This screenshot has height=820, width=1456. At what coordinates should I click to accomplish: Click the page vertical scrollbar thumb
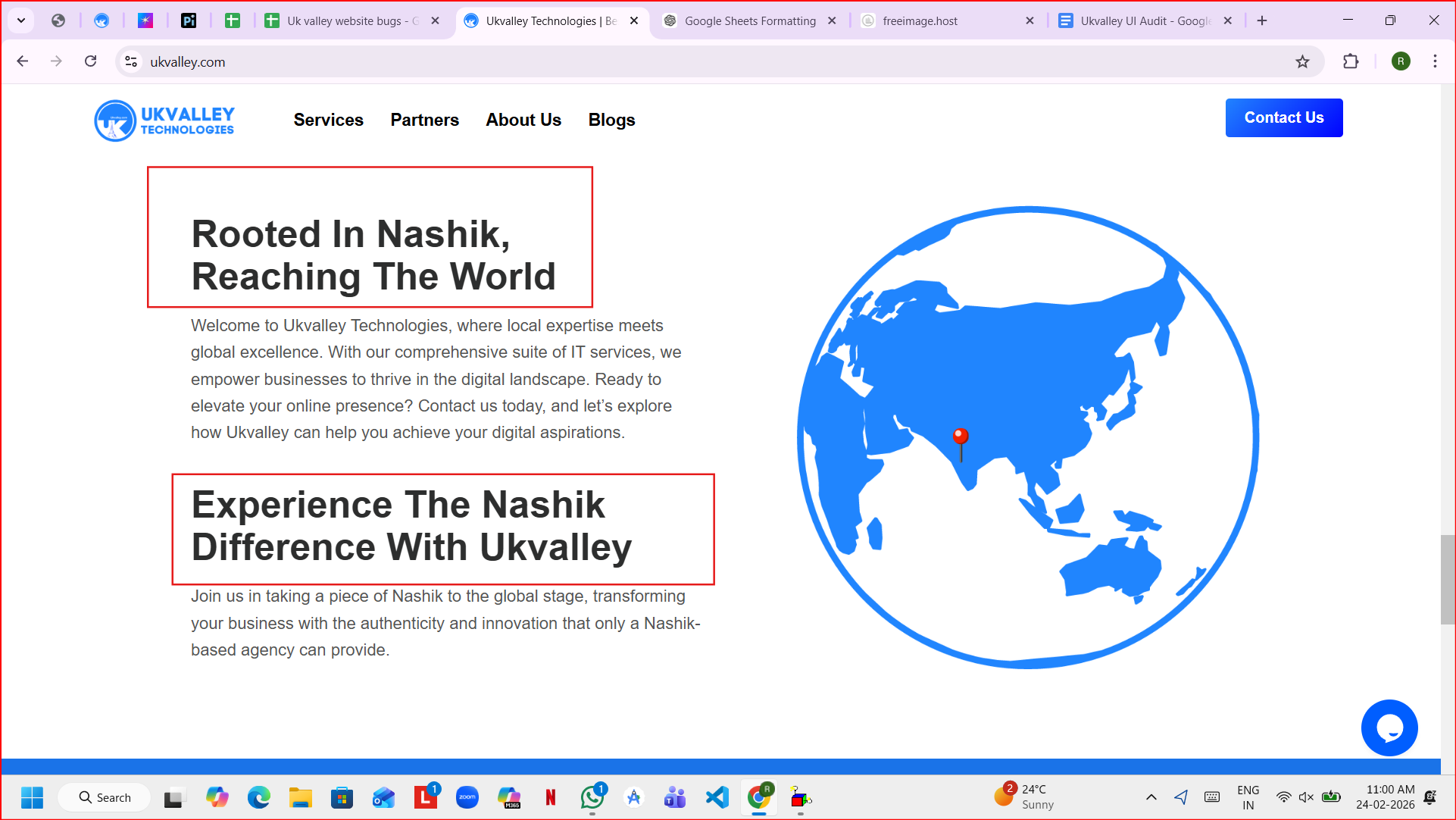(1447, 579)
